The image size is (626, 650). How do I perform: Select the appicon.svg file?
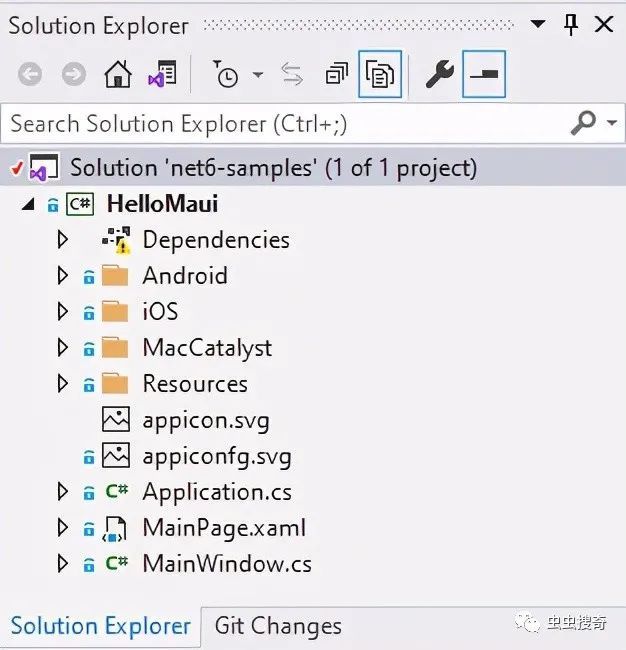coord(206,420)
